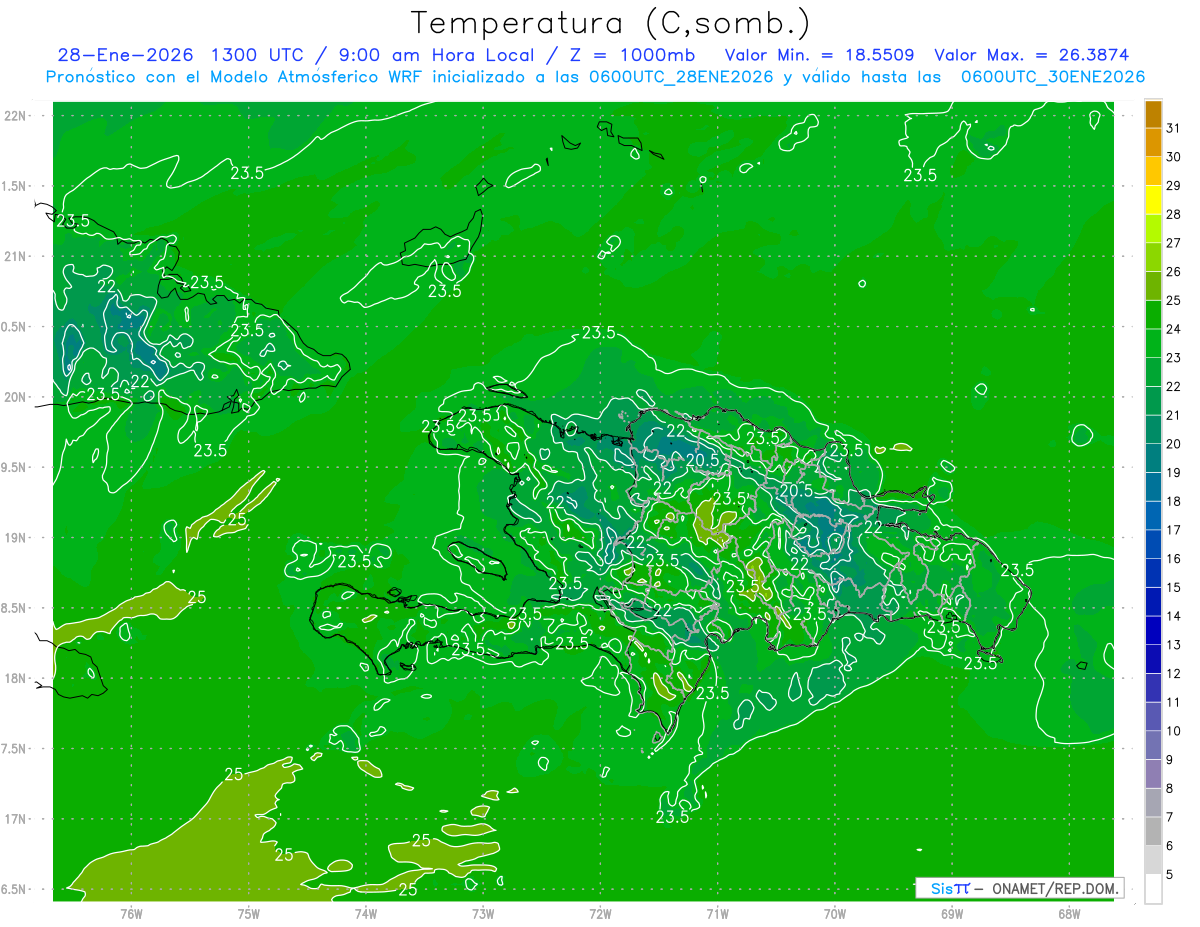The height and width of the screenshot is (927, 1200).
Task: Click the title 'Temperatura (C,somb.)'
Action: pos(611,24)
